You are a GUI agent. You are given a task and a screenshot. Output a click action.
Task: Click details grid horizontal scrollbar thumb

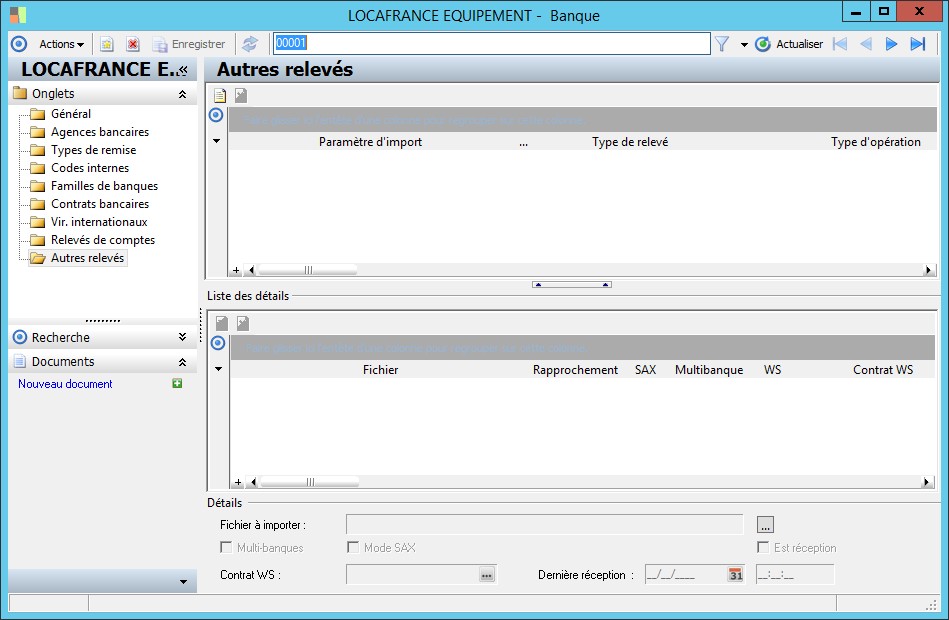[310, 483]
